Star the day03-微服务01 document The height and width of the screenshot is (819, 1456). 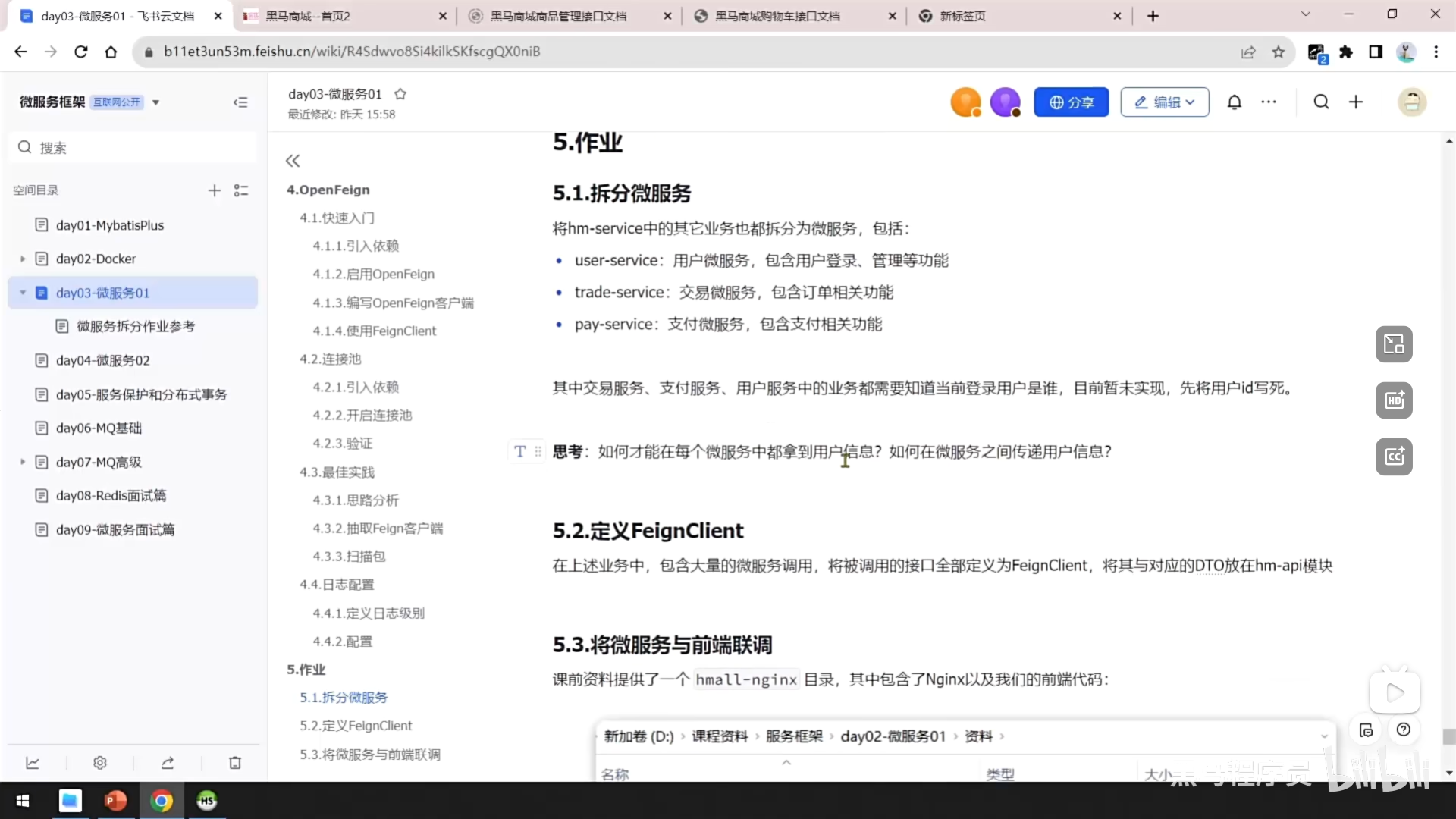click(400, 93)
